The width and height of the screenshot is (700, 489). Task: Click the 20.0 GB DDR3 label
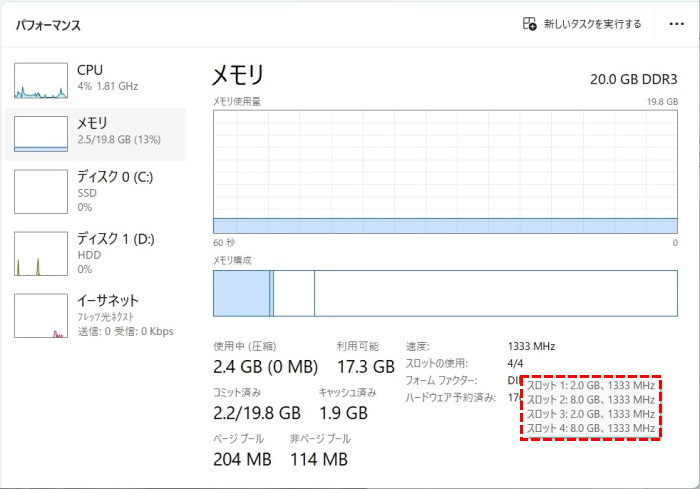coord(633,79)
